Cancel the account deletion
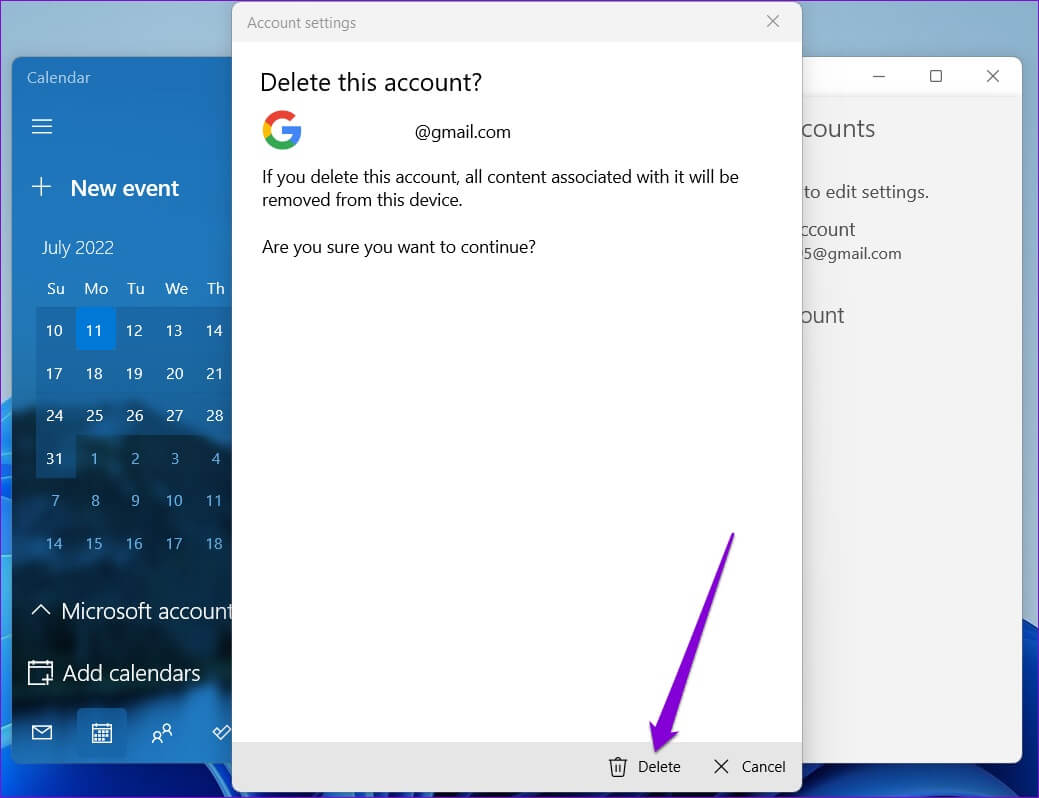The image size is (1039, 798). [x=749, y=767]
